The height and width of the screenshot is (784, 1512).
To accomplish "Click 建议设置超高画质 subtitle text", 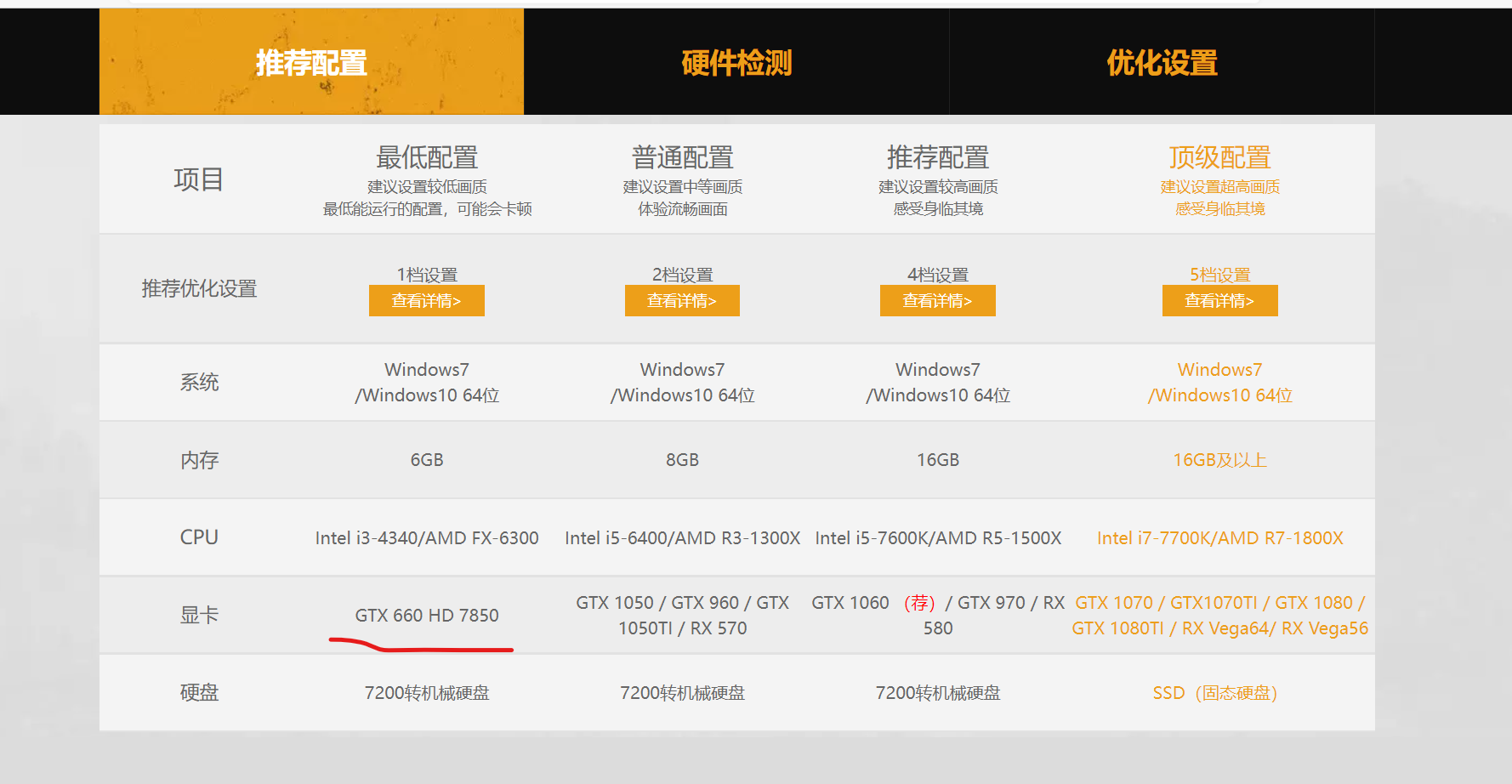I will click(1220, 187).
